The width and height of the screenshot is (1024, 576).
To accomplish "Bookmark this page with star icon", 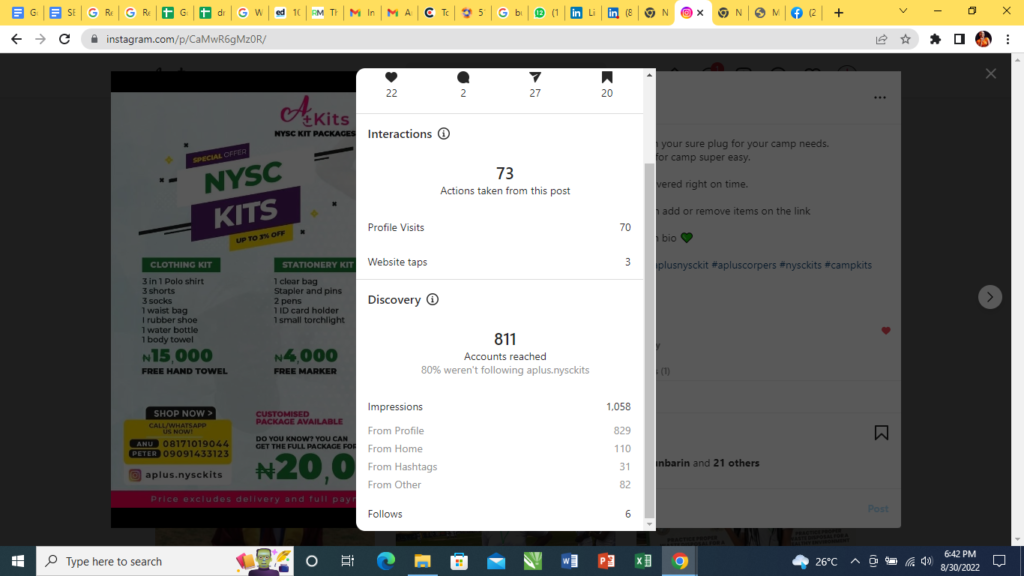I will tap(905, 39).
